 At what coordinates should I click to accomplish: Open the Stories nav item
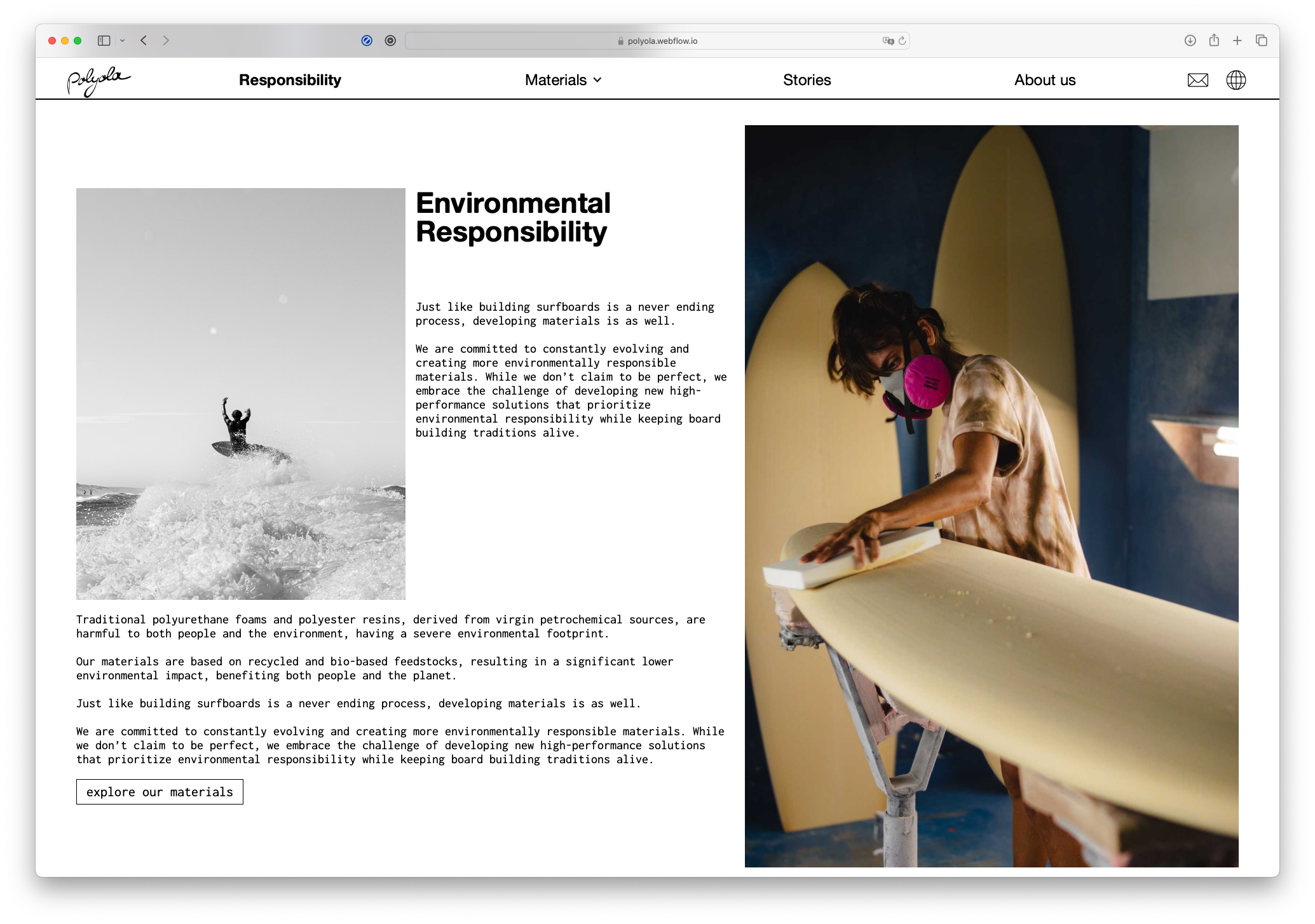[x=807, y=80]
